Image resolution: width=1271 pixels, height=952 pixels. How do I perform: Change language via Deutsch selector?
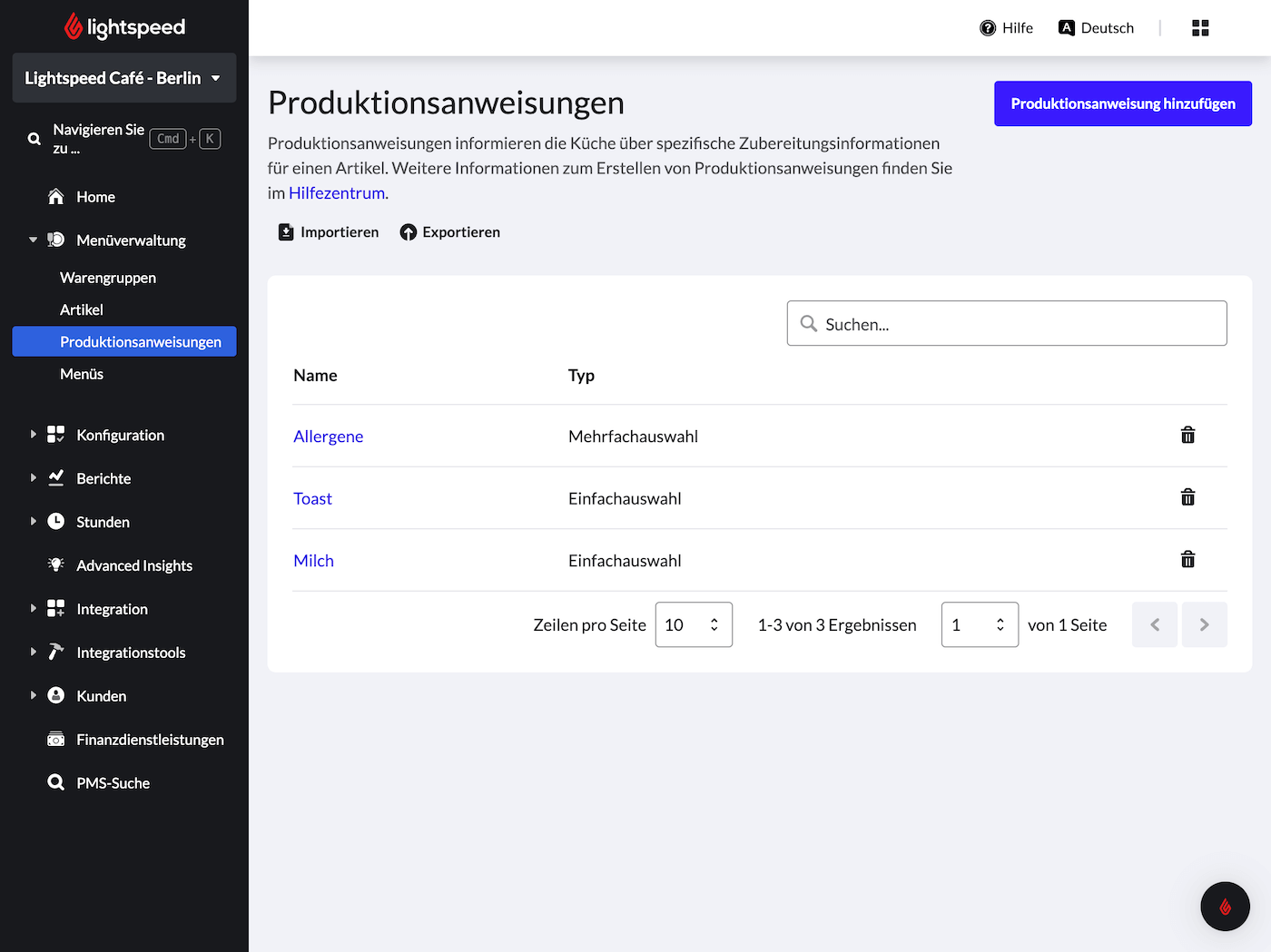point(1097,28)
